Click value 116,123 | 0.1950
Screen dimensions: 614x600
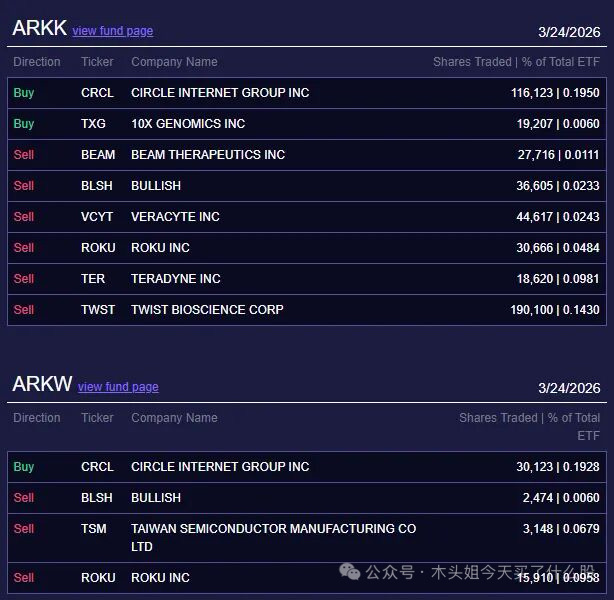[555, 93]
